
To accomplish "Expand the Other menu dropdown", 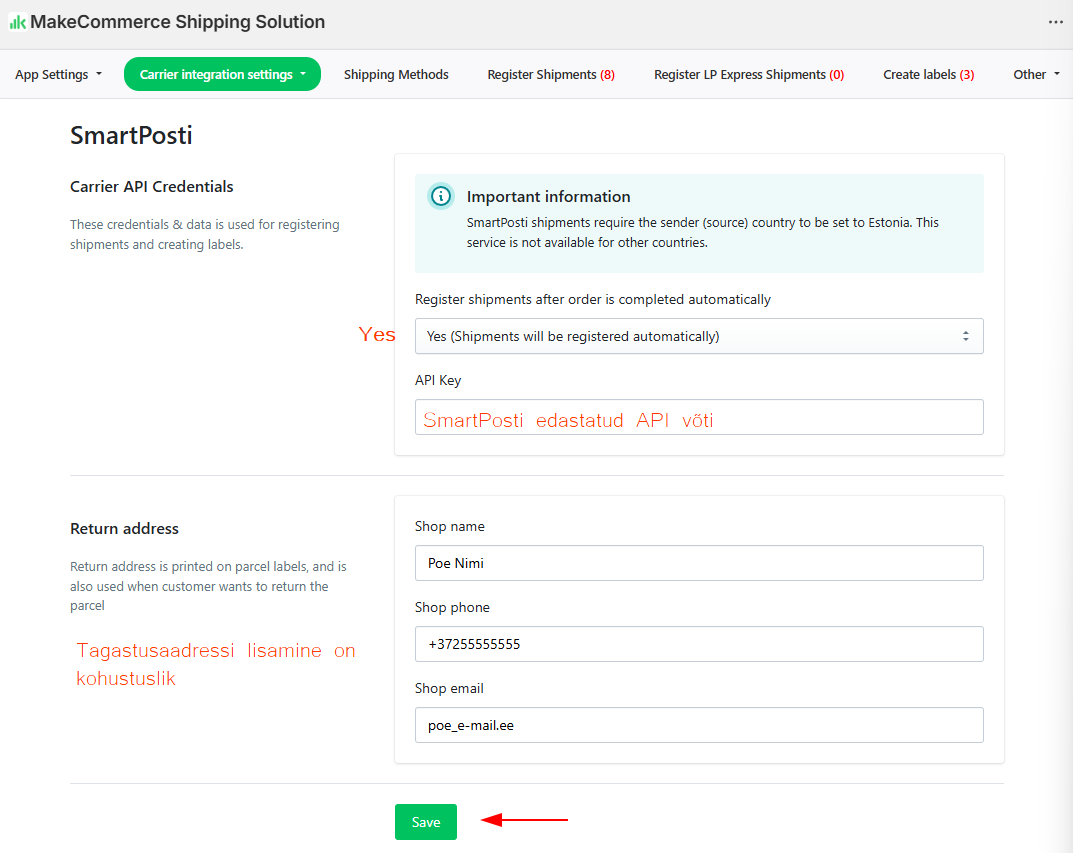I will pos(1036,75).
